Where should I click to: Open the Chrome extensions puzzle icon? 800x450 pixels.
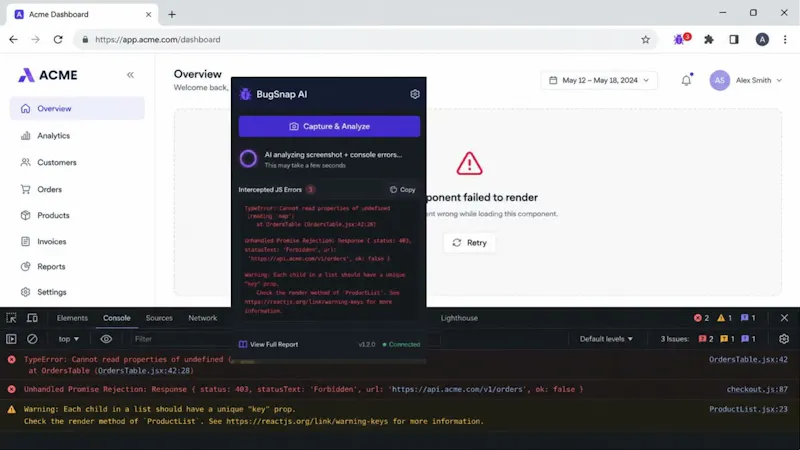pos(709,39)
